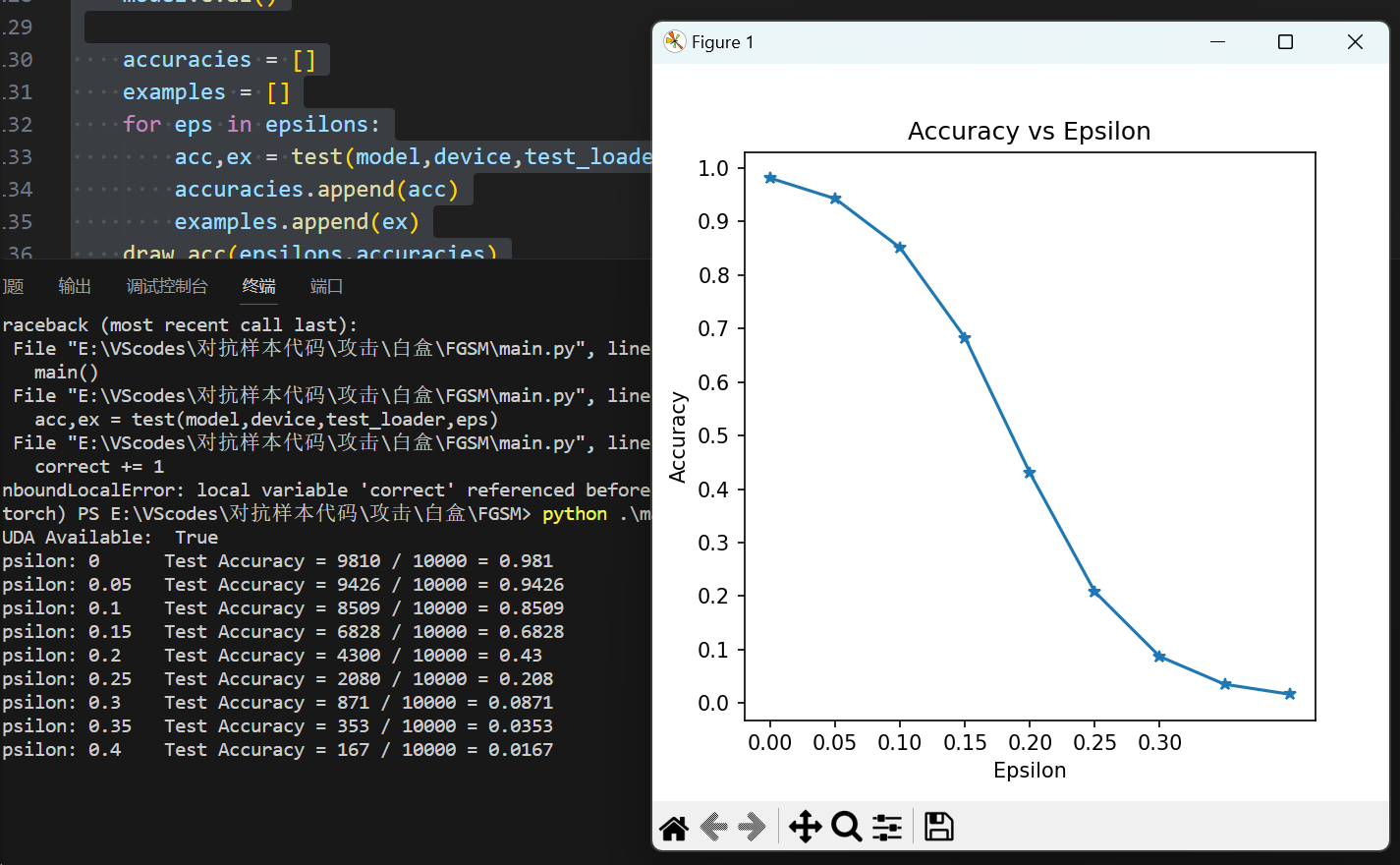Click the 0.30 tick label on the x-axis
The image size is (1400, 865).
(x=1159, y=742)
